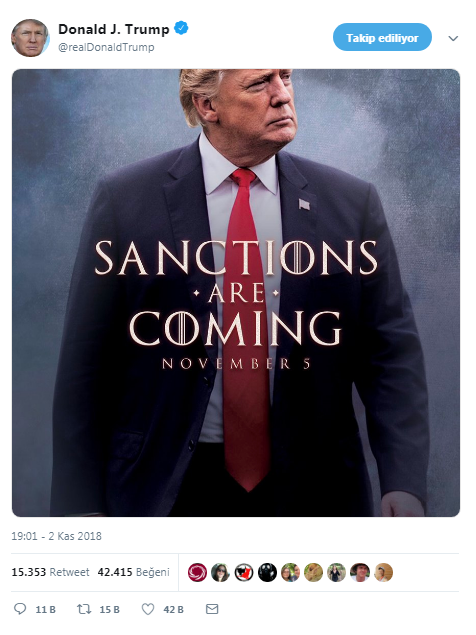Screen dimensions: 476x635
Task: Toggle the Takip ediliyor follow button
Action: point(382,37)
